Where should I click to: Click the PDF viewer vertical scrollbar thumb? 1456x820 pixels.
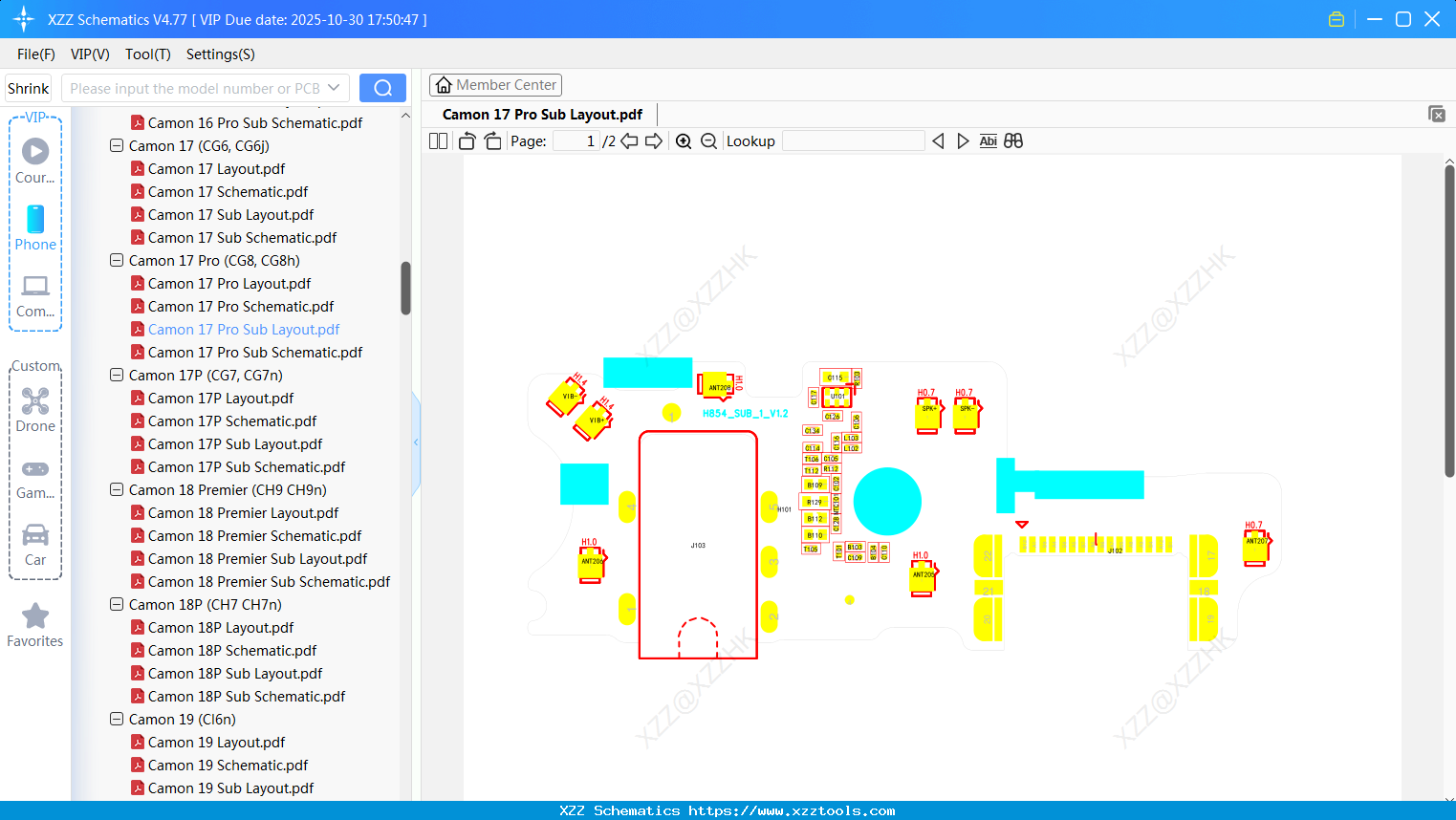1449,321
